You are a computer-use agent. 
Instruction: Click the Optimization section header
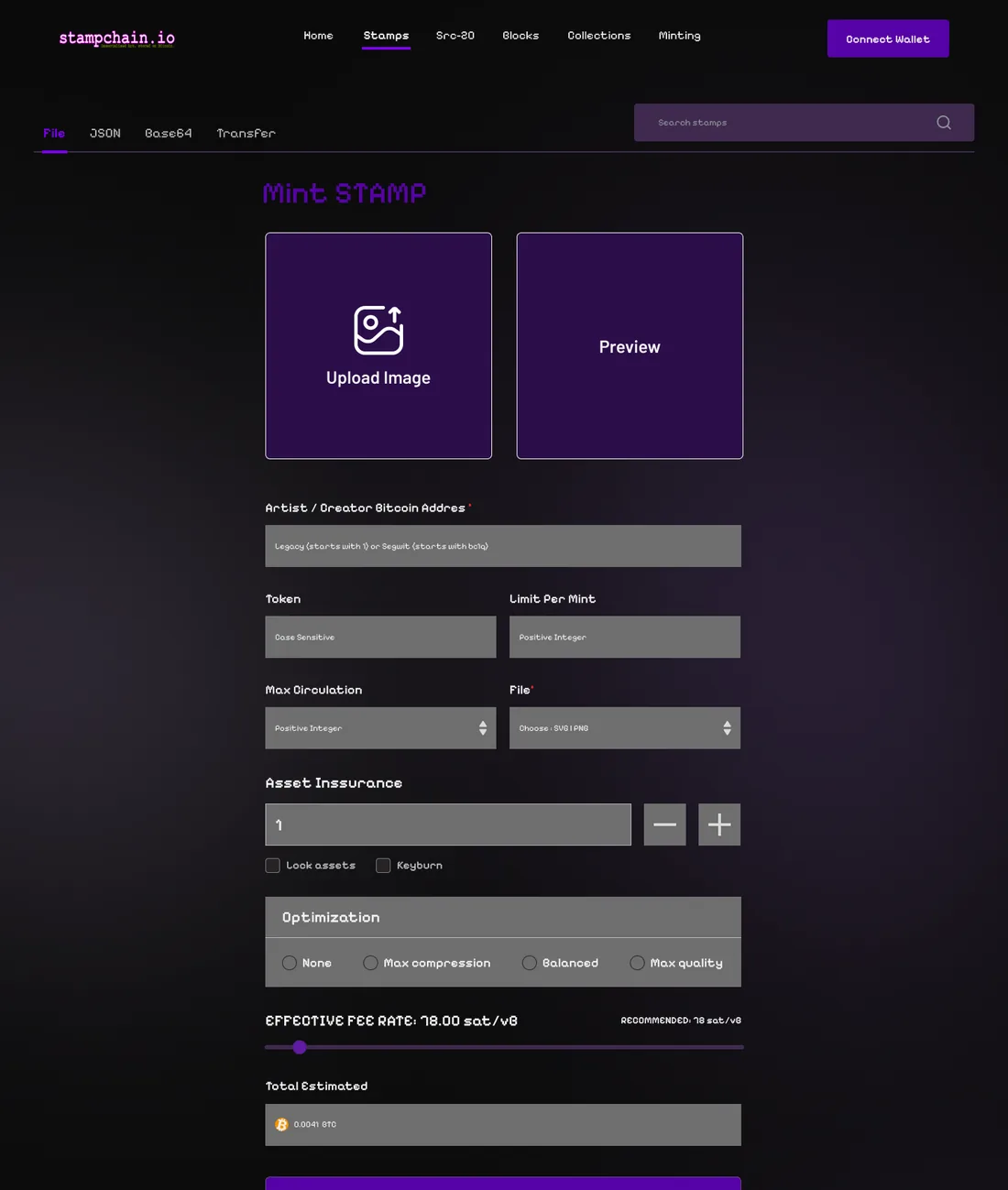[503, 917]
